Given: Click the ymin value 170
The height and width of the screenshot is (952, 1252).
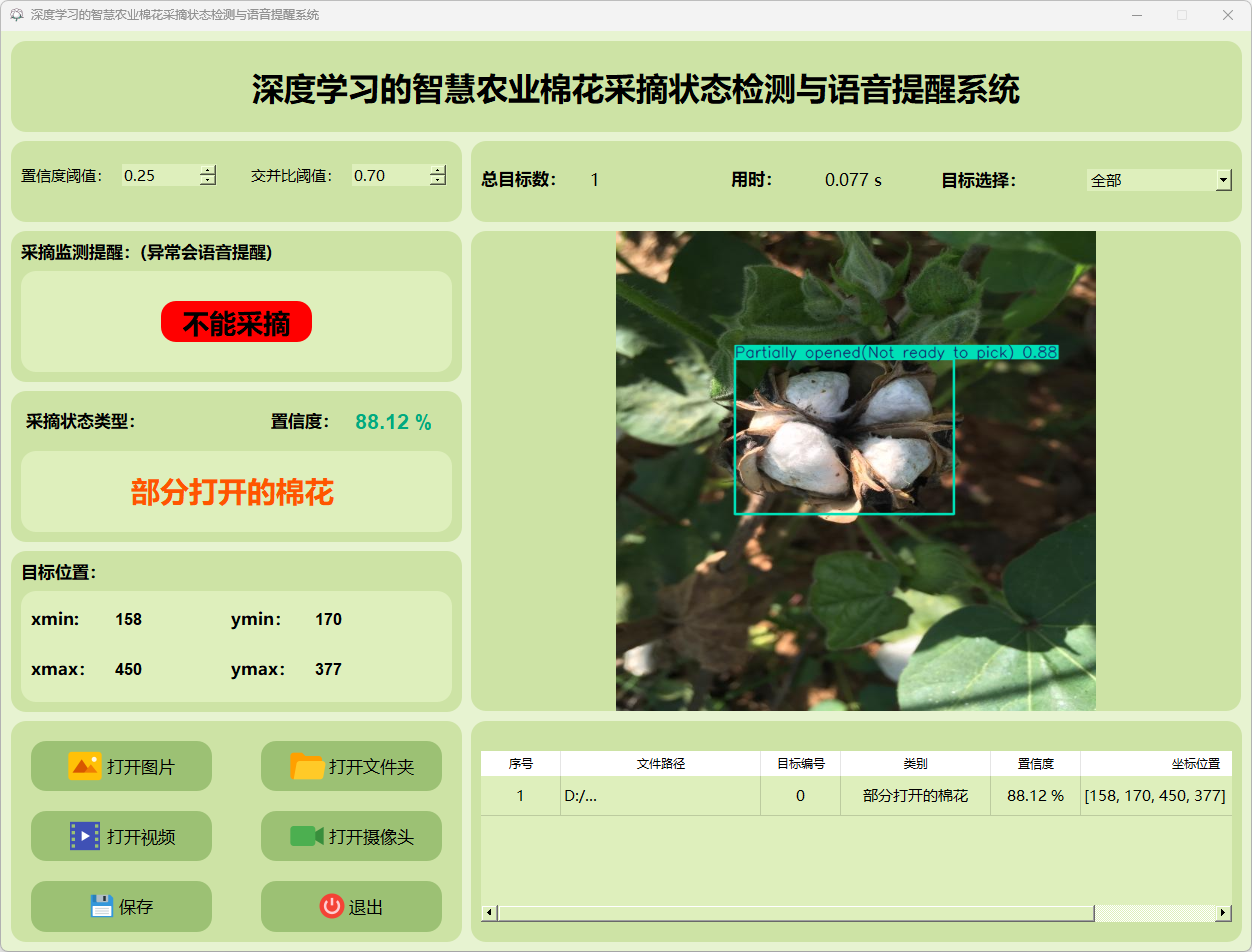Looking at the screenshot, I should coord(329,619).
